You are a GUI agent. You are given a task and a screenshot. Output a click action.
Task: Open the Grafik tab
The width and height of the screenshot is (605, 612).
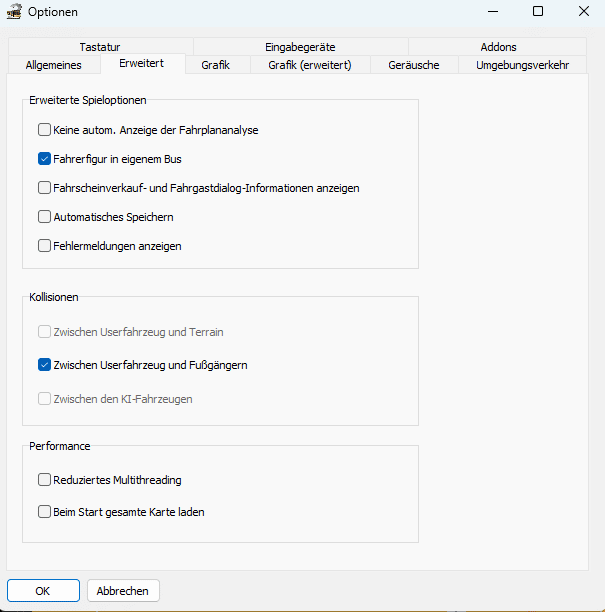[215, 65]
